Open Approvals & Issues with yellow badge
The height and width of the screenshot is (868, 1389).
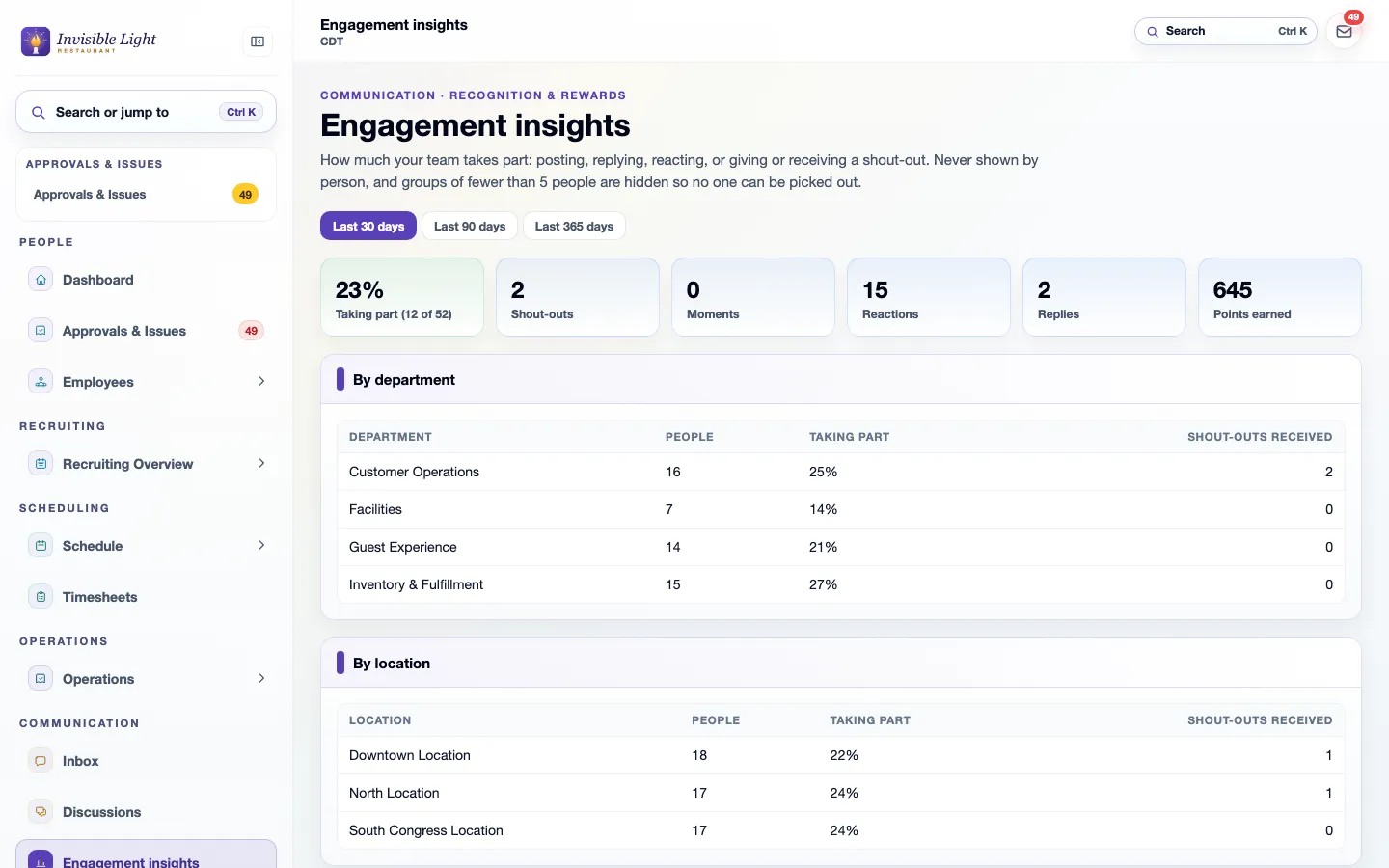146,195
